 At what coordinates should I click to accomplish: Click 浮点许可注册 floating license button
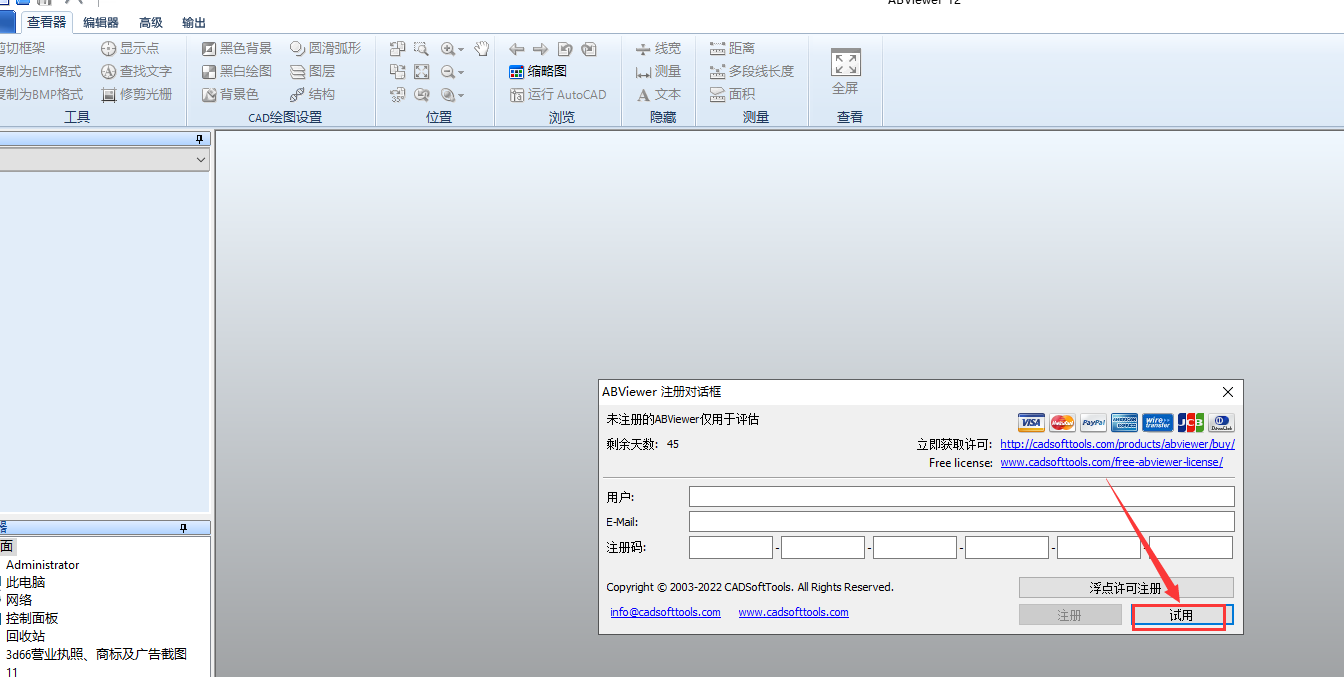coord(1126,588)
